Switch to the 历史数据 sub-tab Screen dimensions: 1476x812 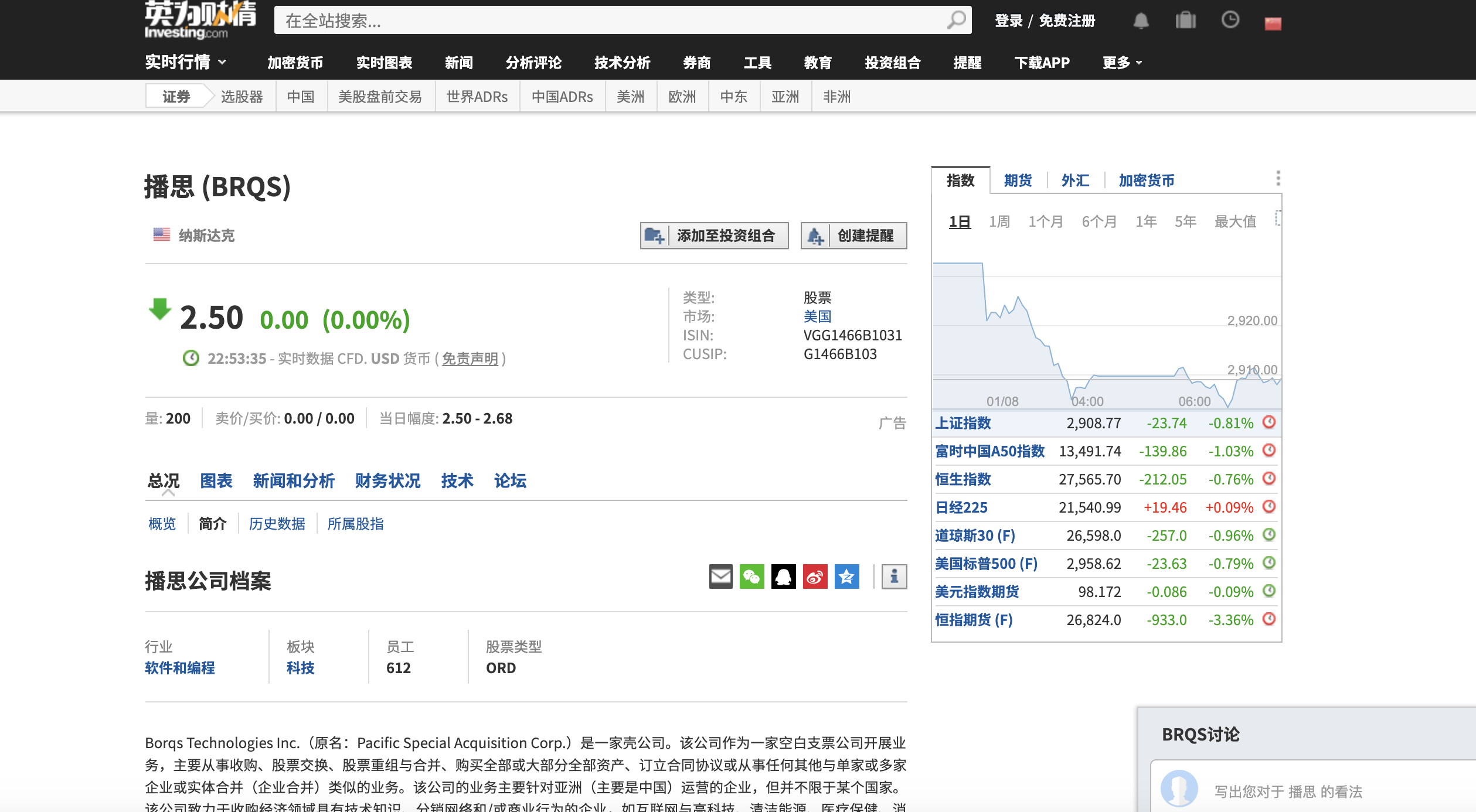coord(277,524)
